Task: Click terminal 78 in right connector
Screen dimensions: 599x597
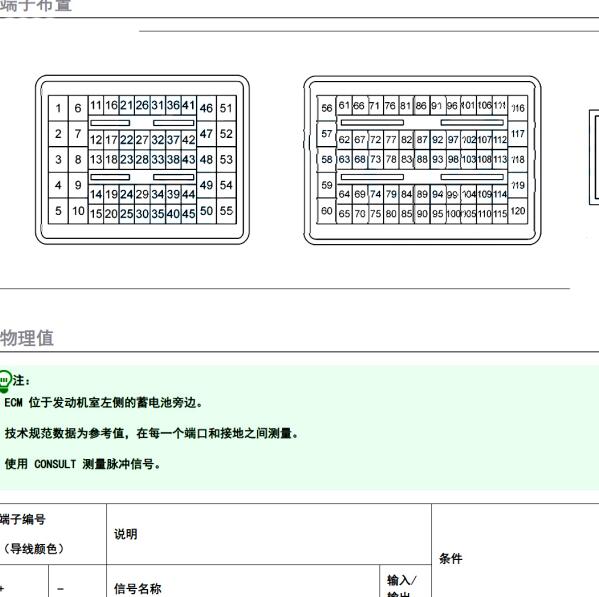Action: tap(391, 159)
